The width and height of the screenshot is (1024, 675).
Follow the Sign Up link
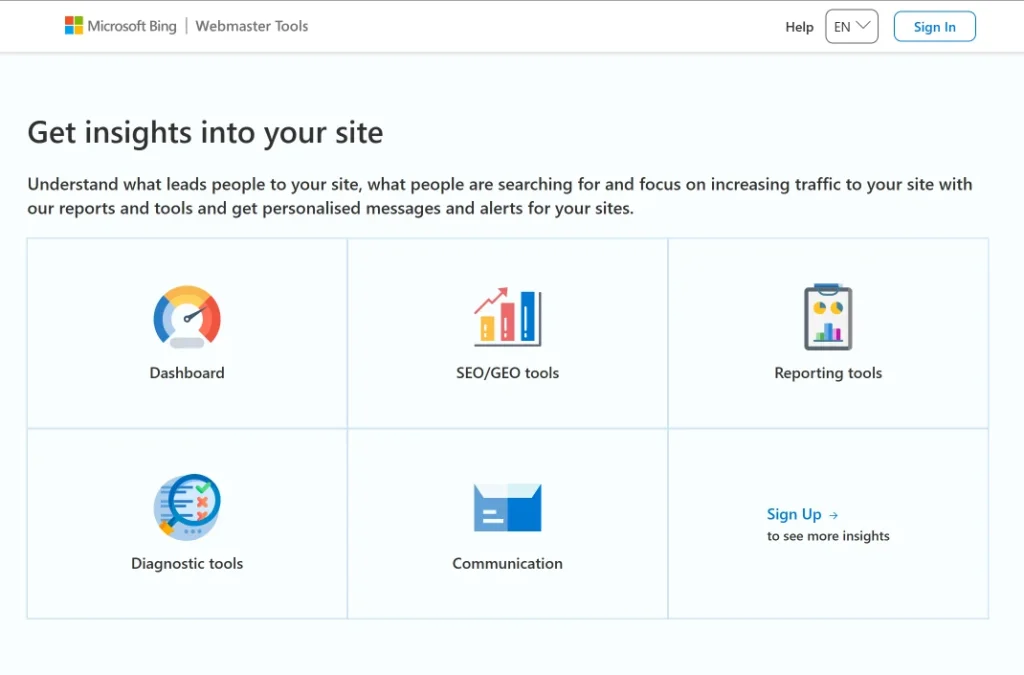(794, 514)
